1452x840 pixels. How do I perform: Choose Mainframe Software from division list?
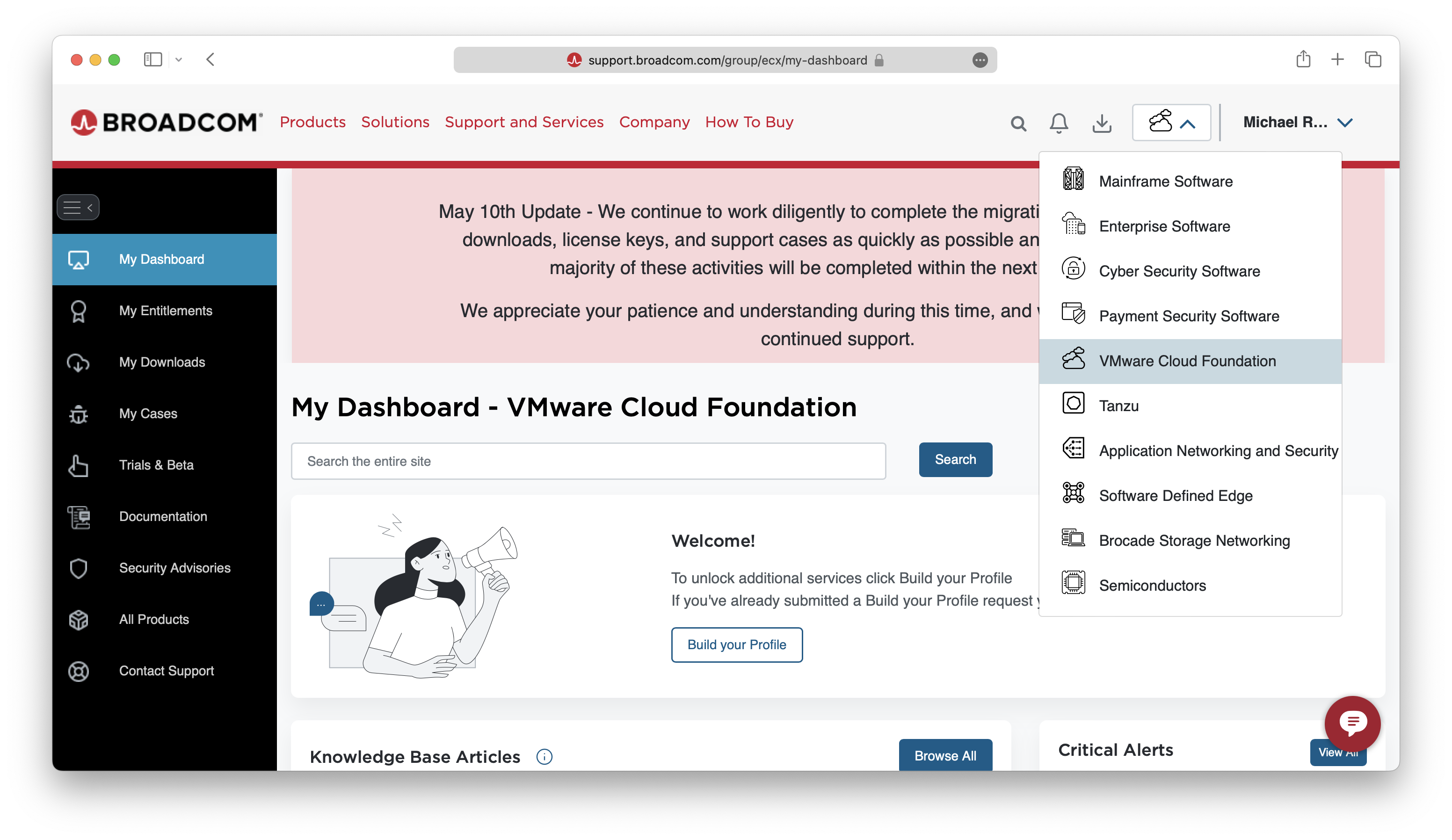pos(1190,181)
